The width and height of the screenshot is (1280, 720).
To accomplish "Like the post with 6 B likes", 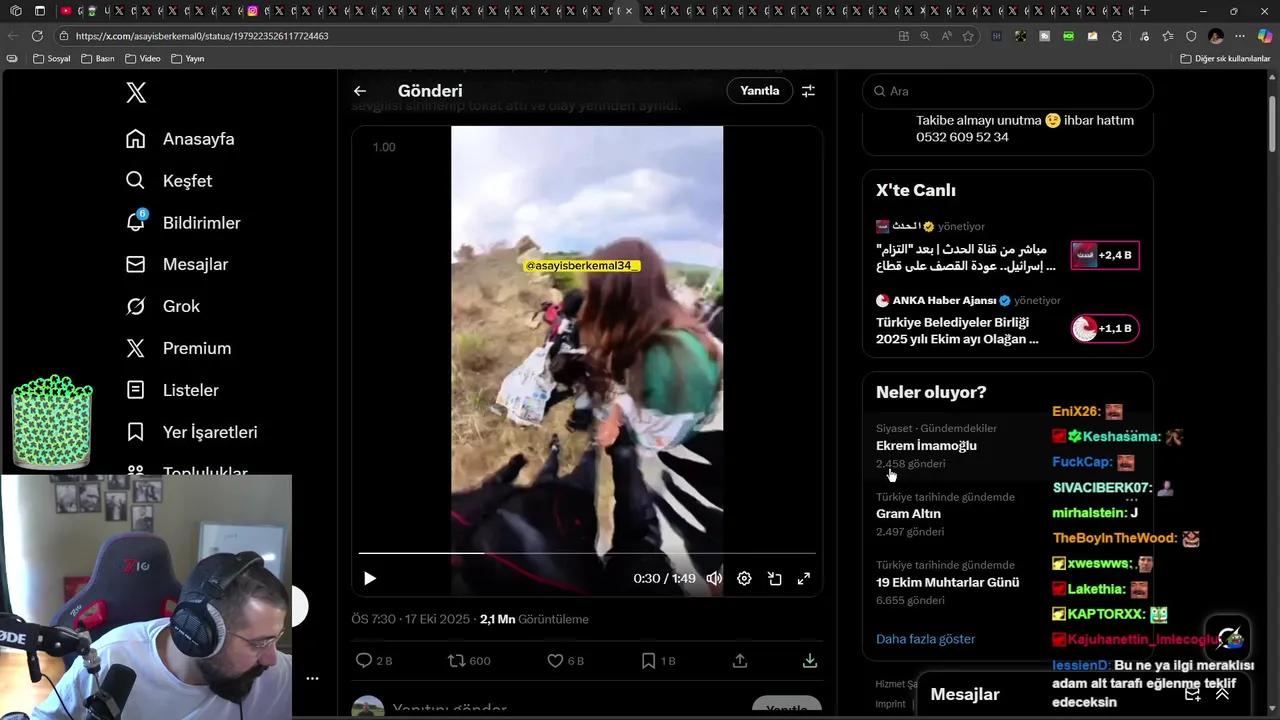I will coord(565,661).
